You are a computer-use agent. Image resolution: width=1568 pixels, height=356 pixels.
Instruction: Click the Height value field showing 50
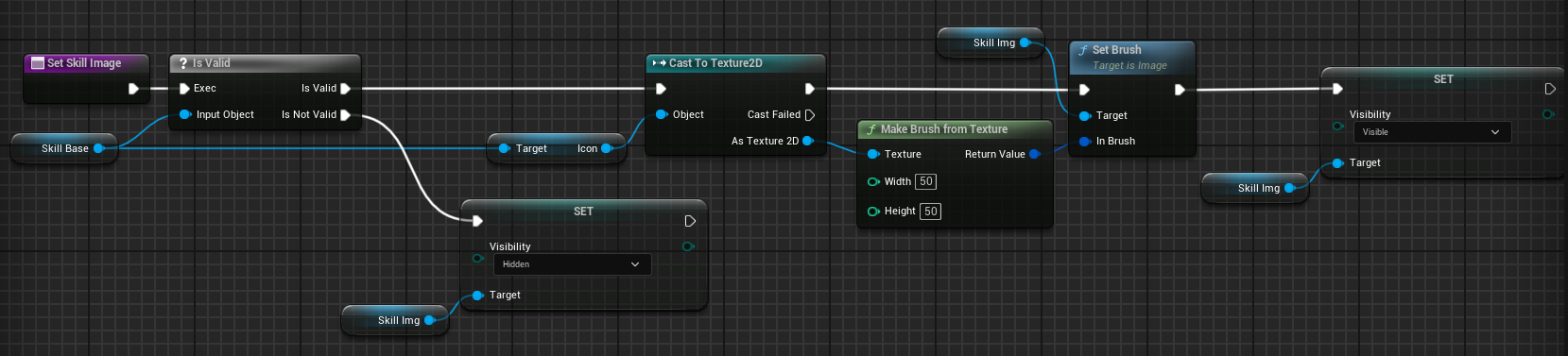point(930,212)
